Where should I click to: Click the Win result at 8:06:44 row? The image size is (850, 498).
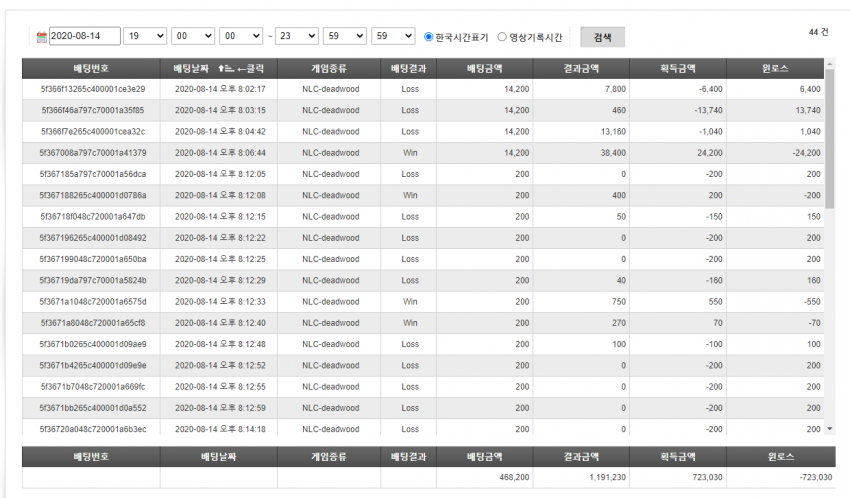410,153
